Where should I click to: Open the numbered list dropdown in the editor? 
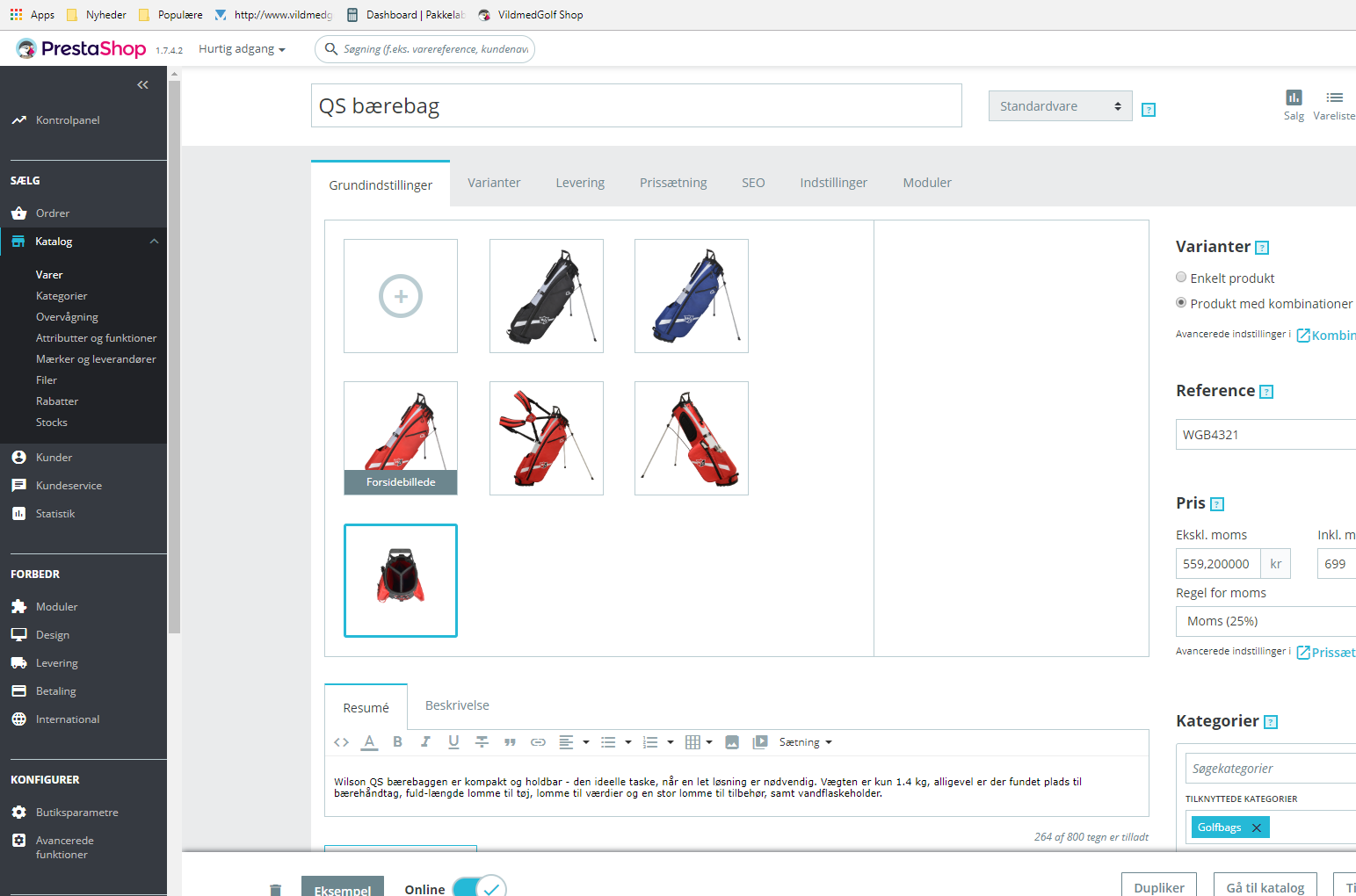657,742
